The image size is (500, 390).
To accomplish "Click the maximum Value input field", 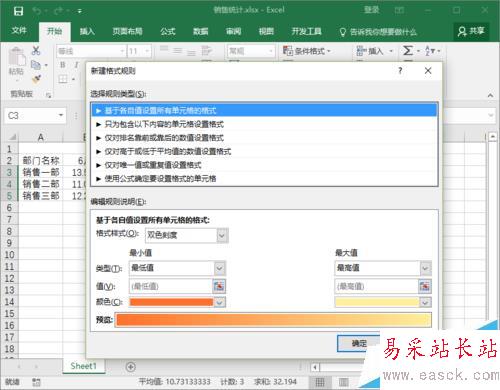I will (376, 286).
